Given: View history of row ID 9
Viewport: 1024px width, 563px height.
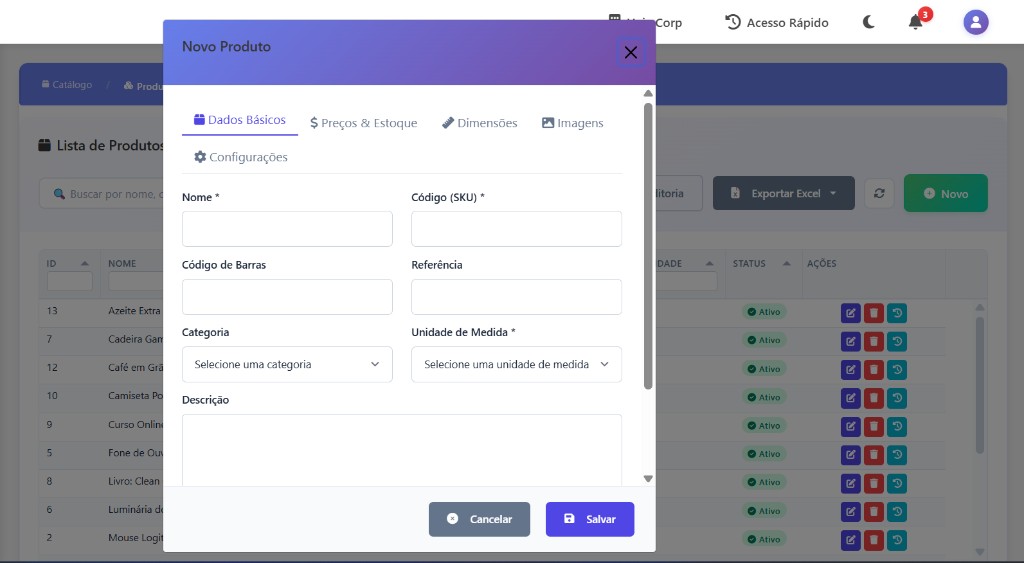Looking at the screenshot, I should point(897,426).
